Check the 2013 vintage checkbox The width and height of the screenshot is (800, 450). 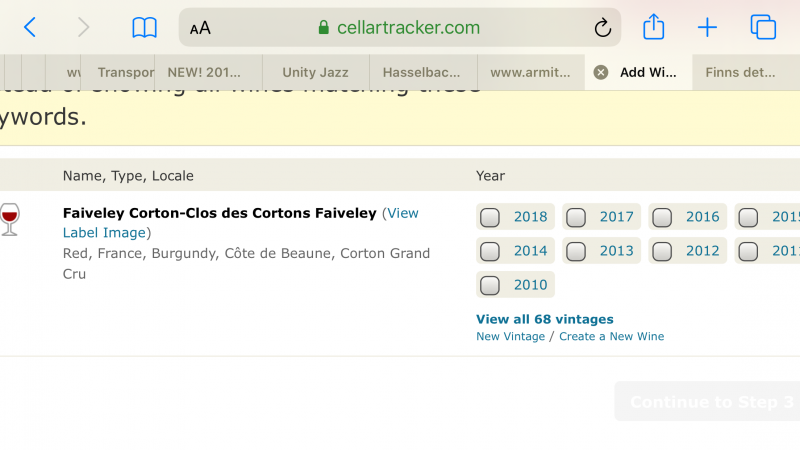tap(575, 251)
